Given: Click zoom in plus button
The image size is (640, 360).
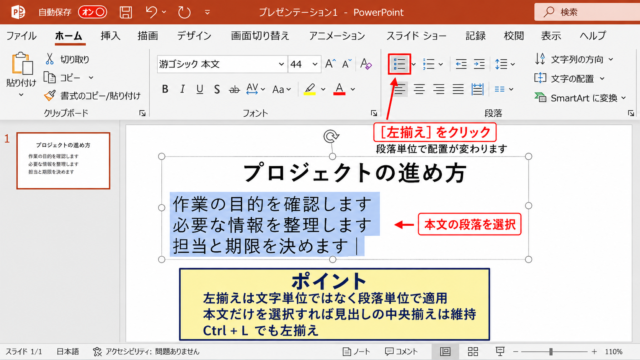Looking at the screenshot, I should tap(594, 351).
